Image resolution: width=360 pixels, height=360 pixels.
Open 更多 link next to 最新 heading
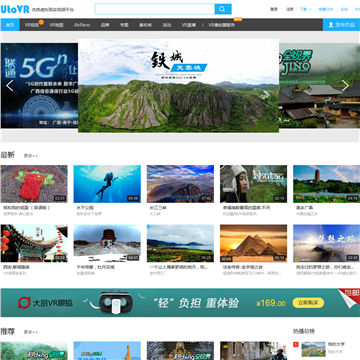[x=31, y=156]
